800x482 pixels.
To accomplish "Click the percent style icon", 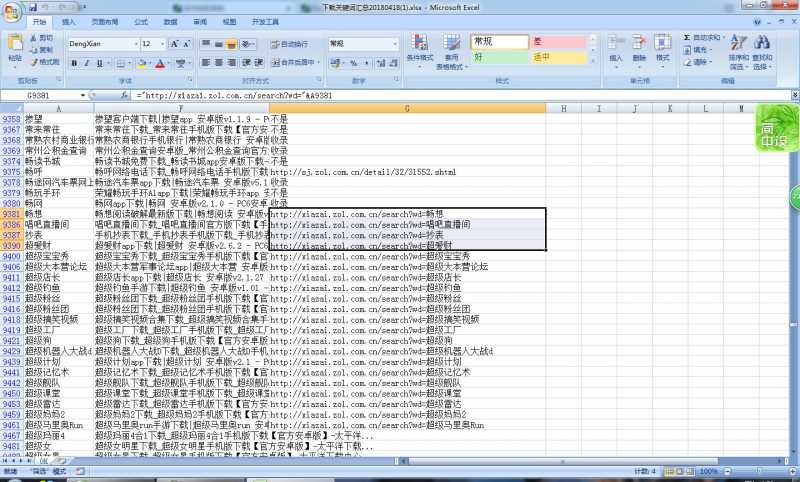I will coord(354,63).
